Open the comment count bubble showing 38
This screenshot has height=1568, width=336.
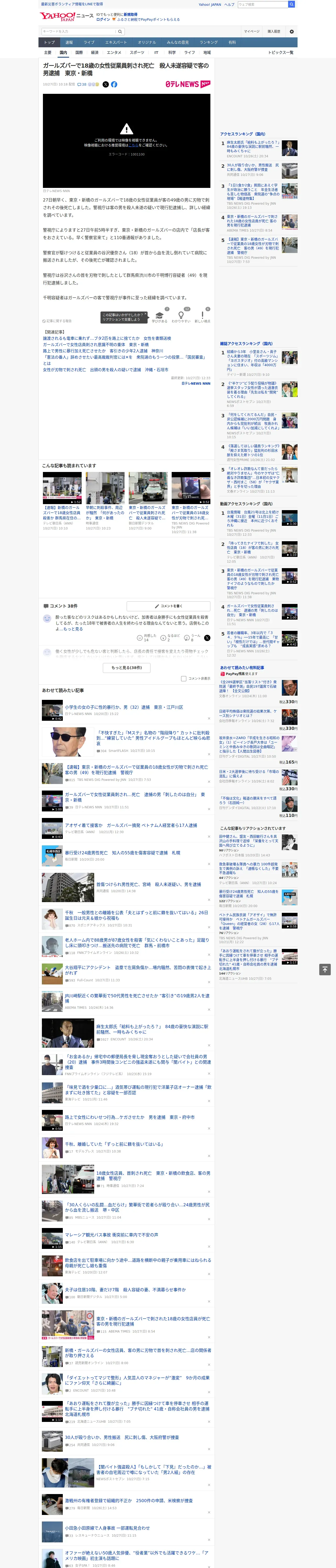pyautogui.click(x=82, y=85)
